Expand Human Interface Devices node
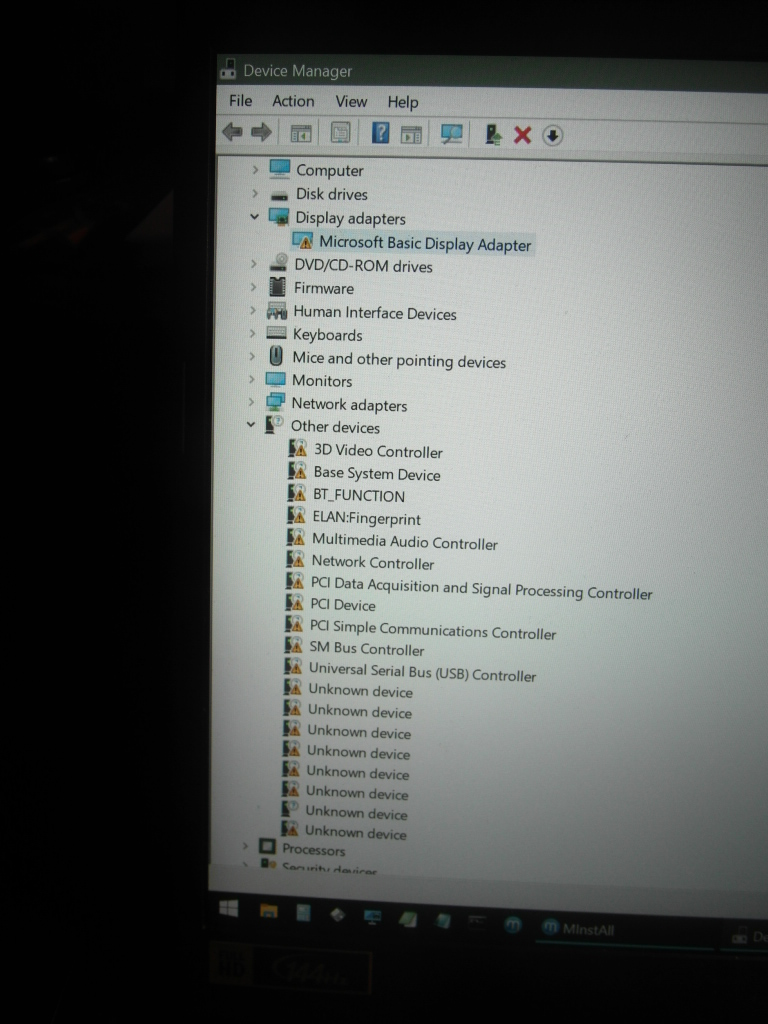Screen dimensions: 768x1024 252,310
